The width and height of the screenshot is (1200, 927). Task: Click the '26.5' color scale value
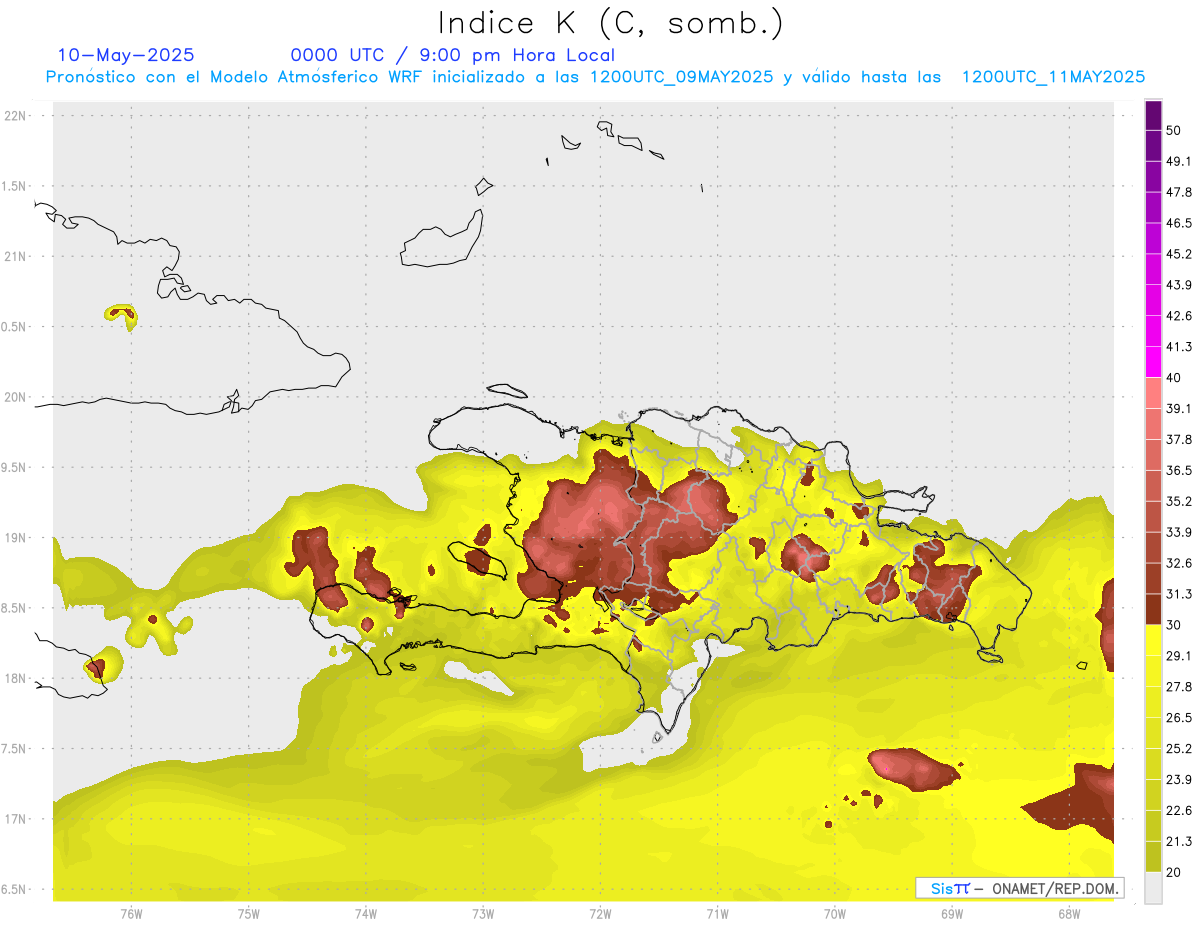(1179, 717)
